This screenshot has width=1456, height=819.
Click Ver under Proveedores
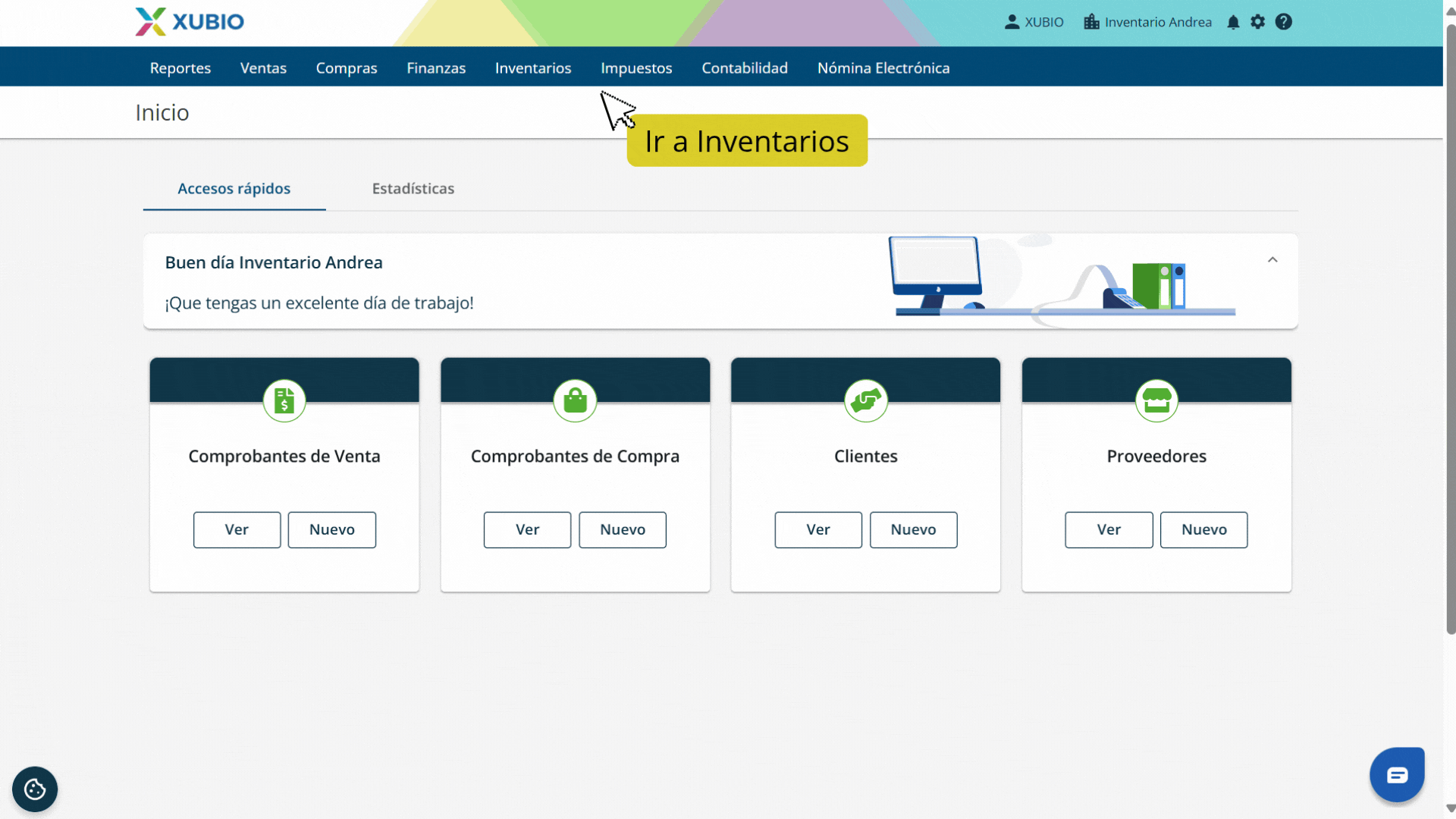pos(1109,529)
